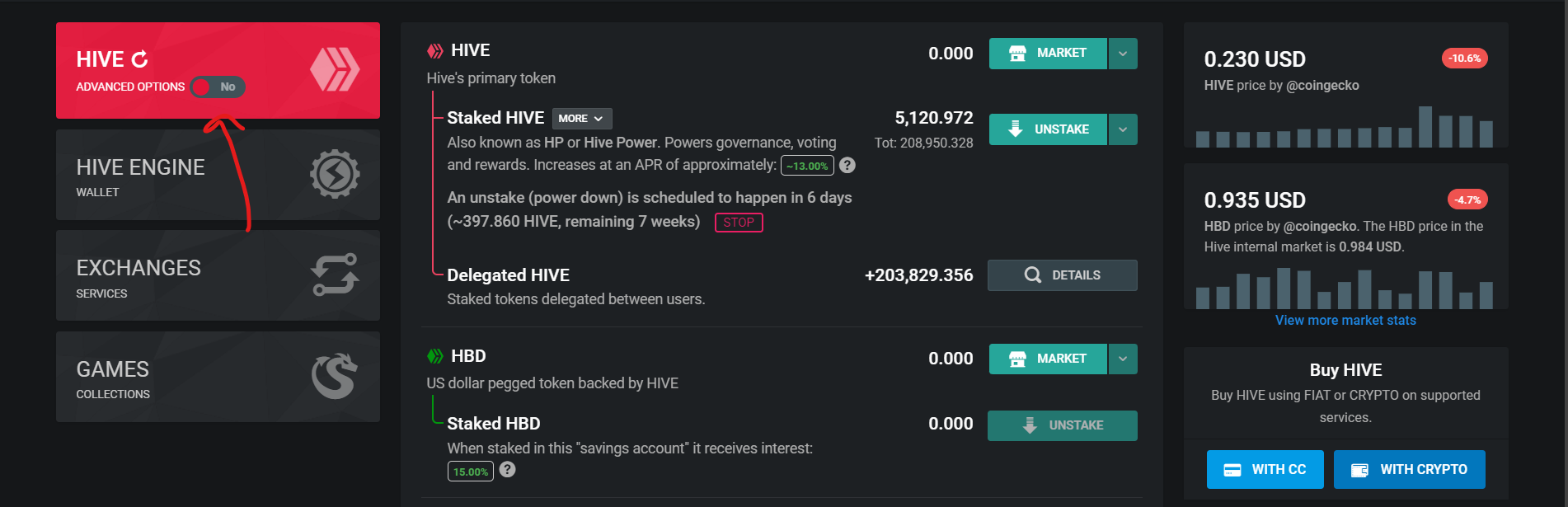Click the Games dragon icon
1568x507 pixels.
click(335, 376)
